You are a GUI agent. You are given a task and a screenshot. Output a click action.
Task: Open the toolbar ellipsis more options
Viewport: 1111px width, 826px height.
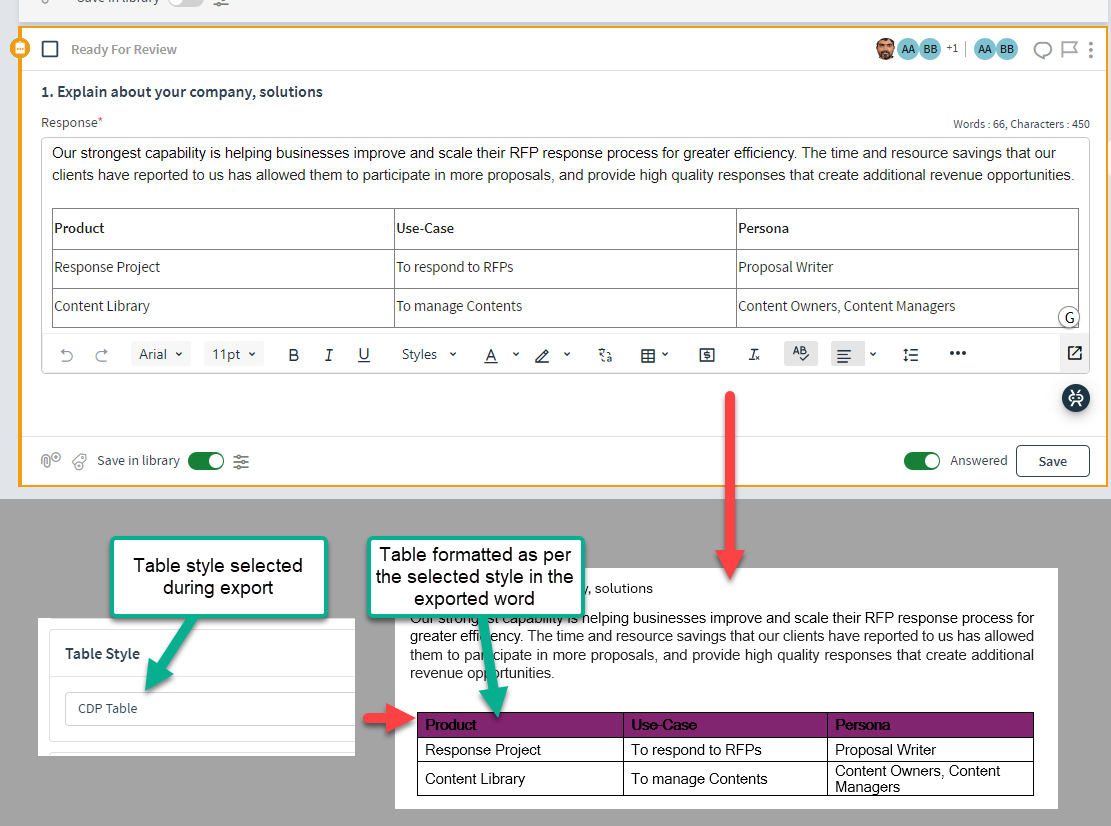tap(957, 354)
